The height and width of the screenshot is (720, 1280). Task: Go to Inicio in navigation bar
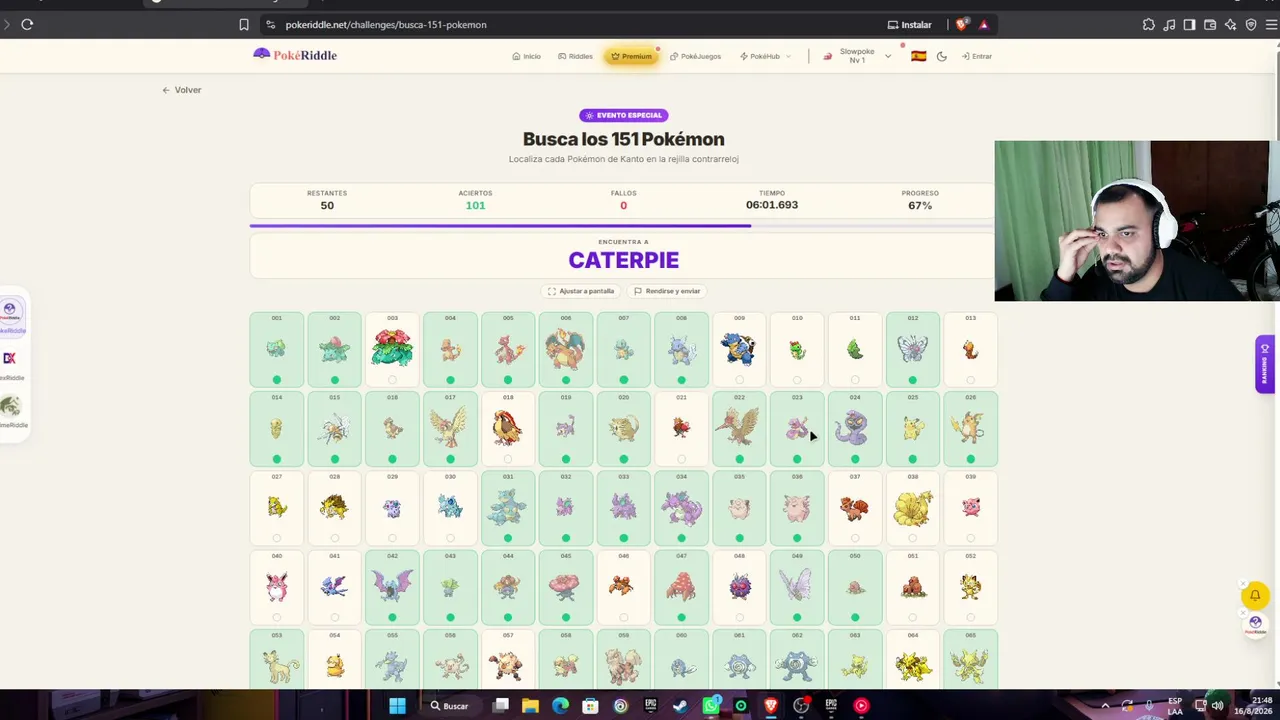tap(526, 56)
